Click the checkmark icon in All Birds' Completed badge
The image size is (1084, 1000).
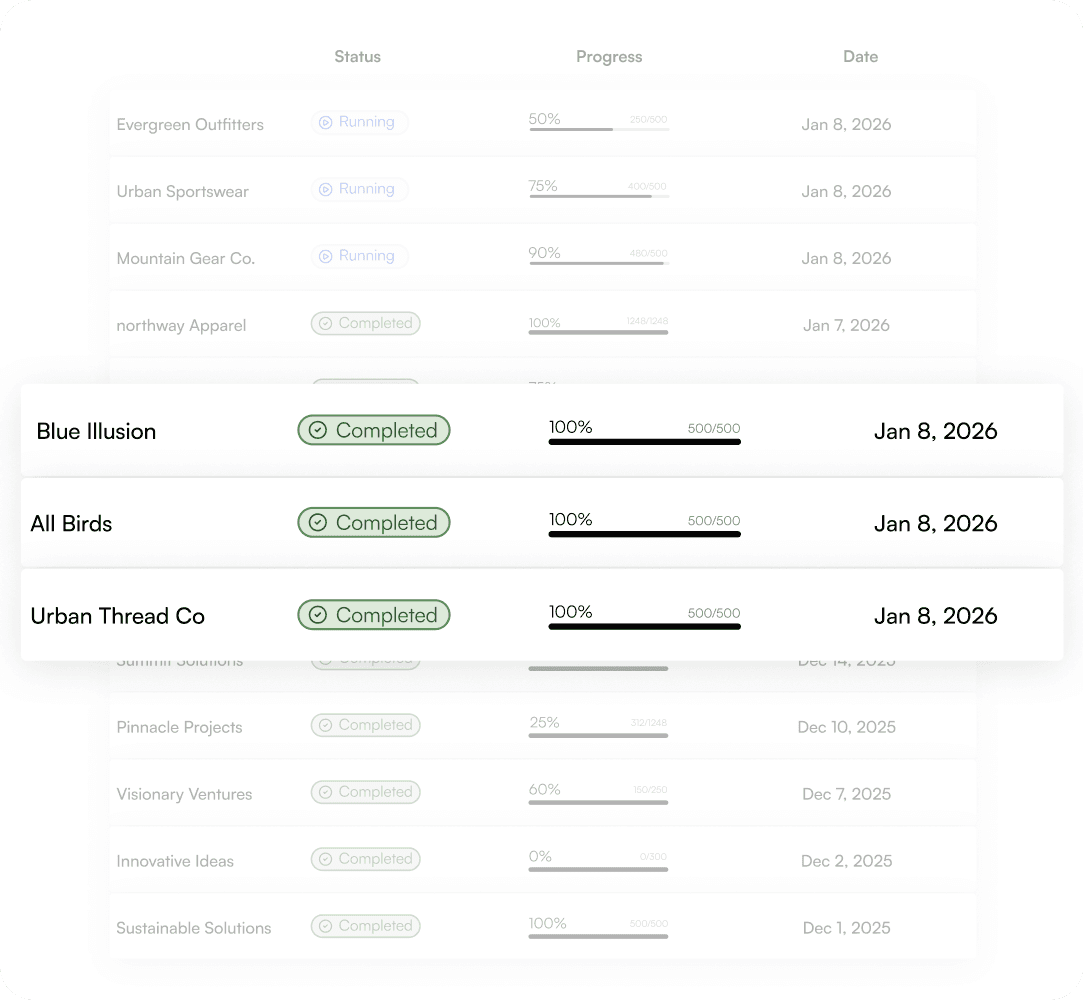point(317,523)
